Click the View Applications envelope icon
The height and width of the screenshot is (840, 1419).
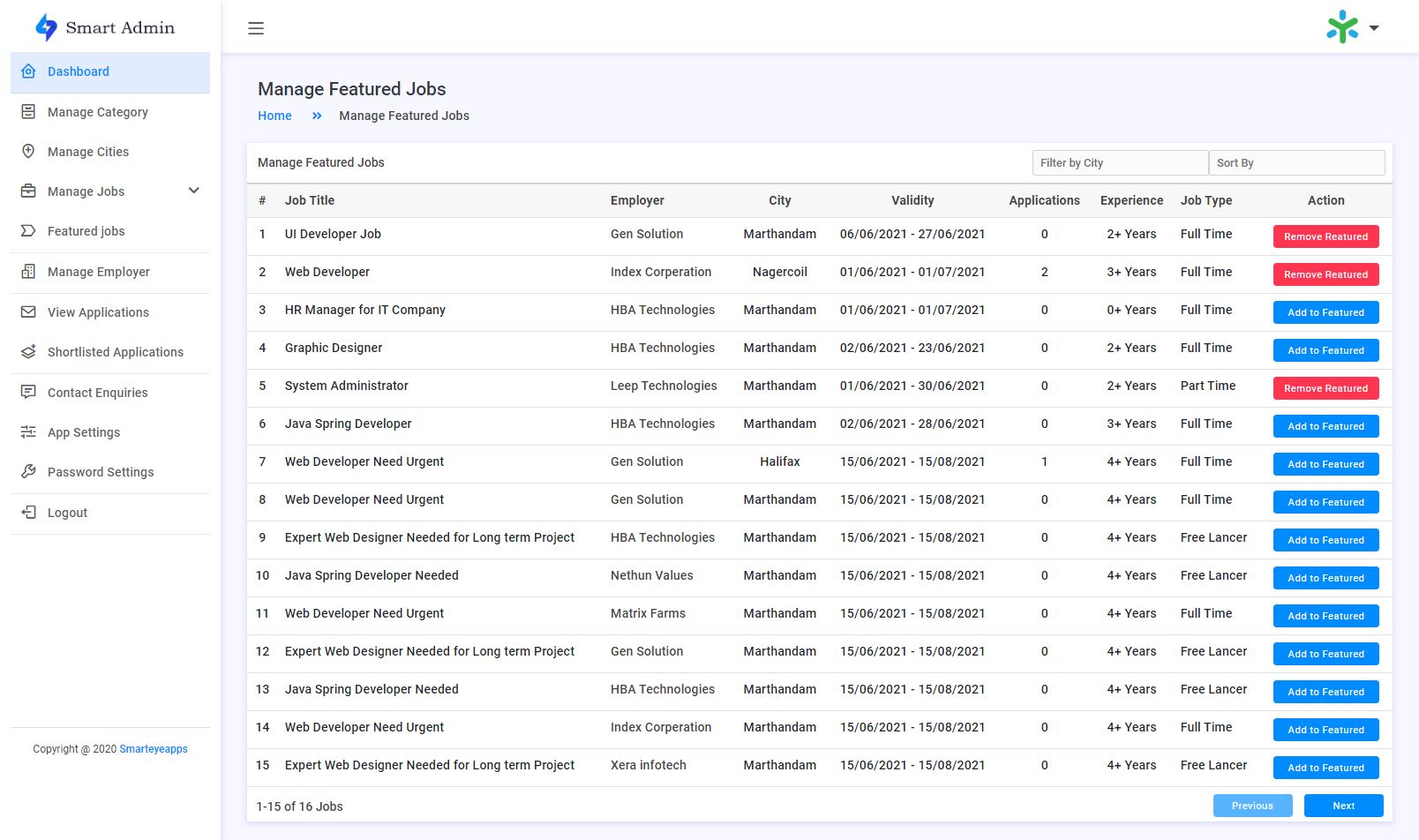tap(28, 312)
